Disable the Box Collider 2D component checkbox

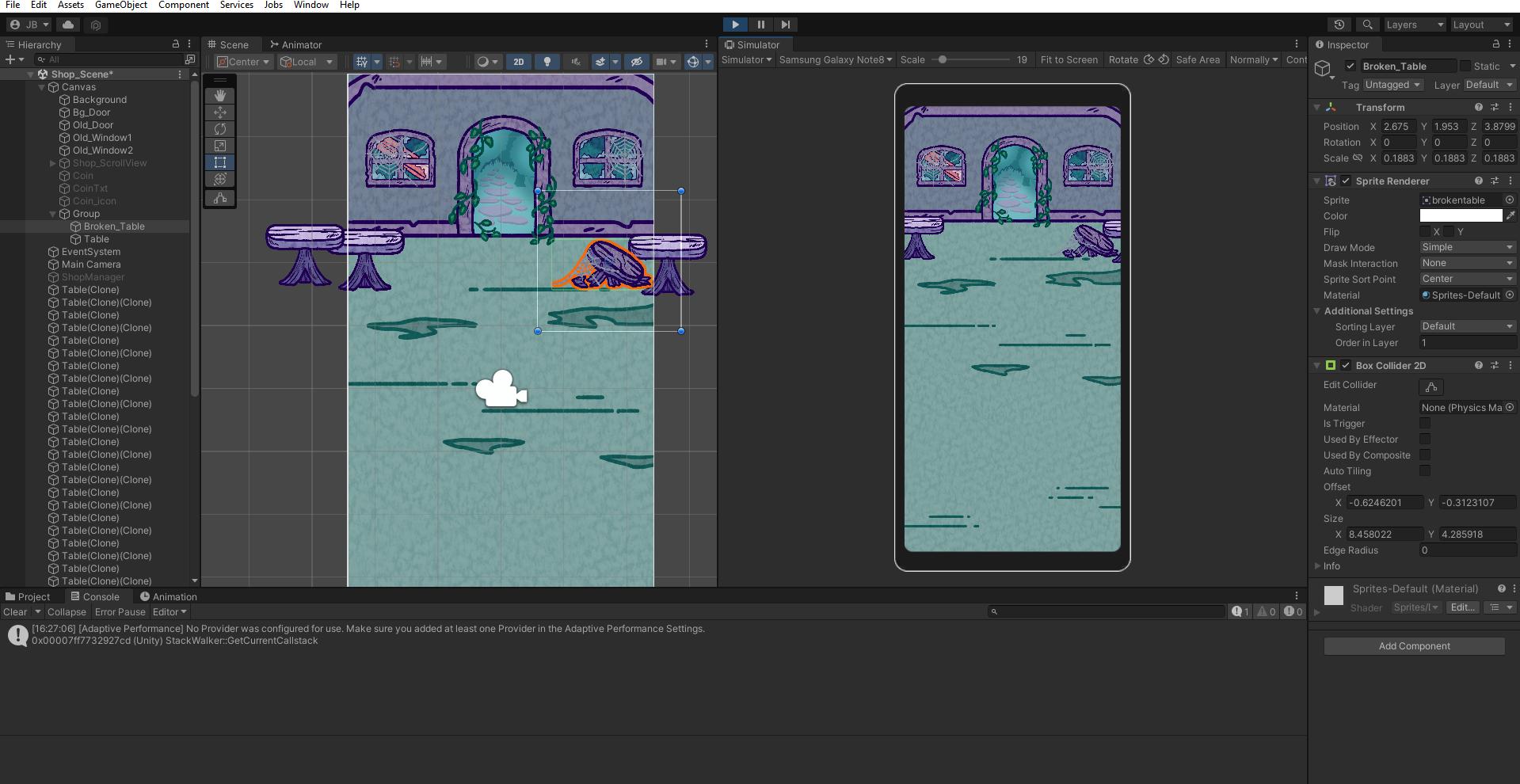1345,365
